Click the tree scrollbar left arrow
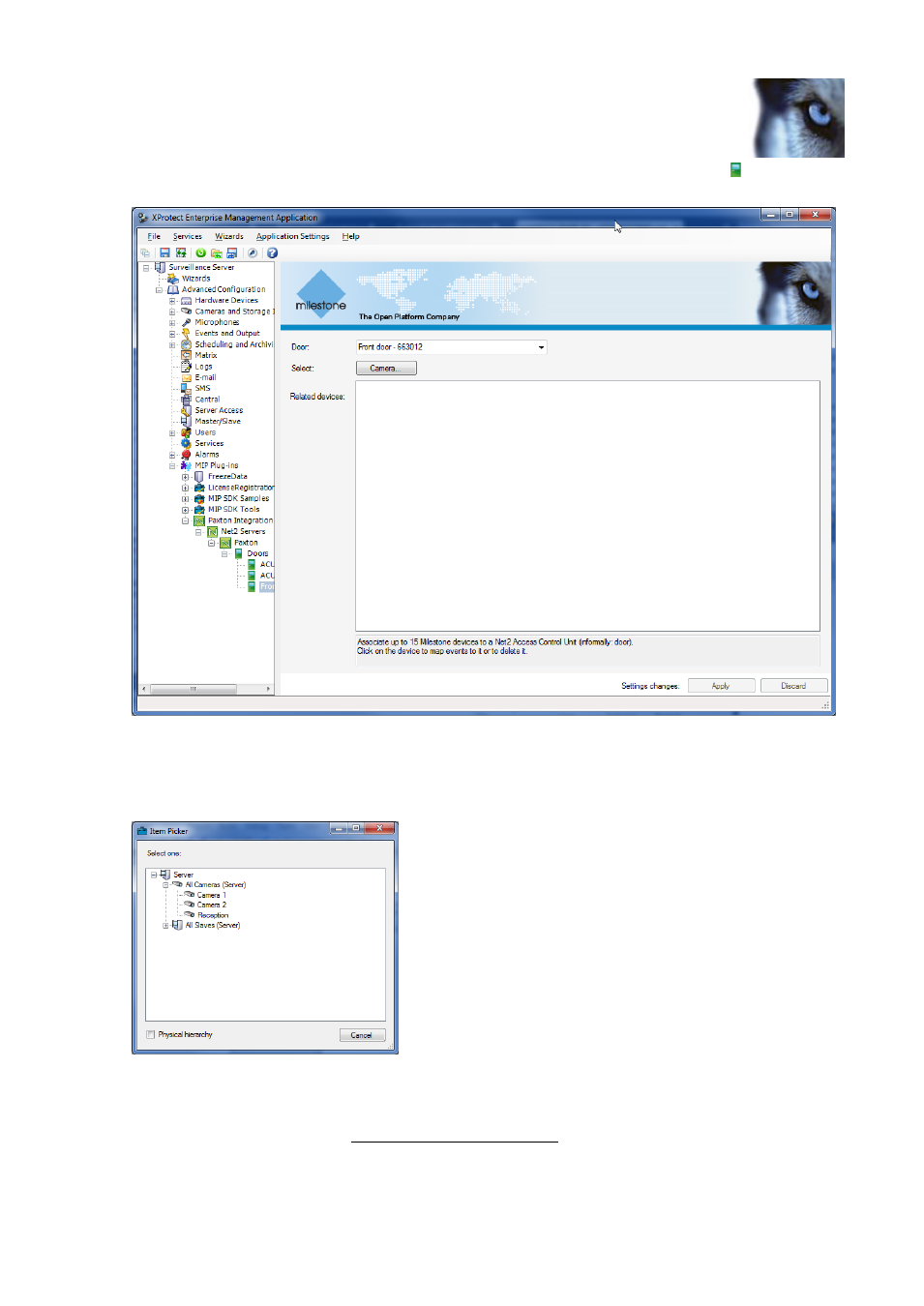This screenshot has width=924, height=1306. click(144, 690)
